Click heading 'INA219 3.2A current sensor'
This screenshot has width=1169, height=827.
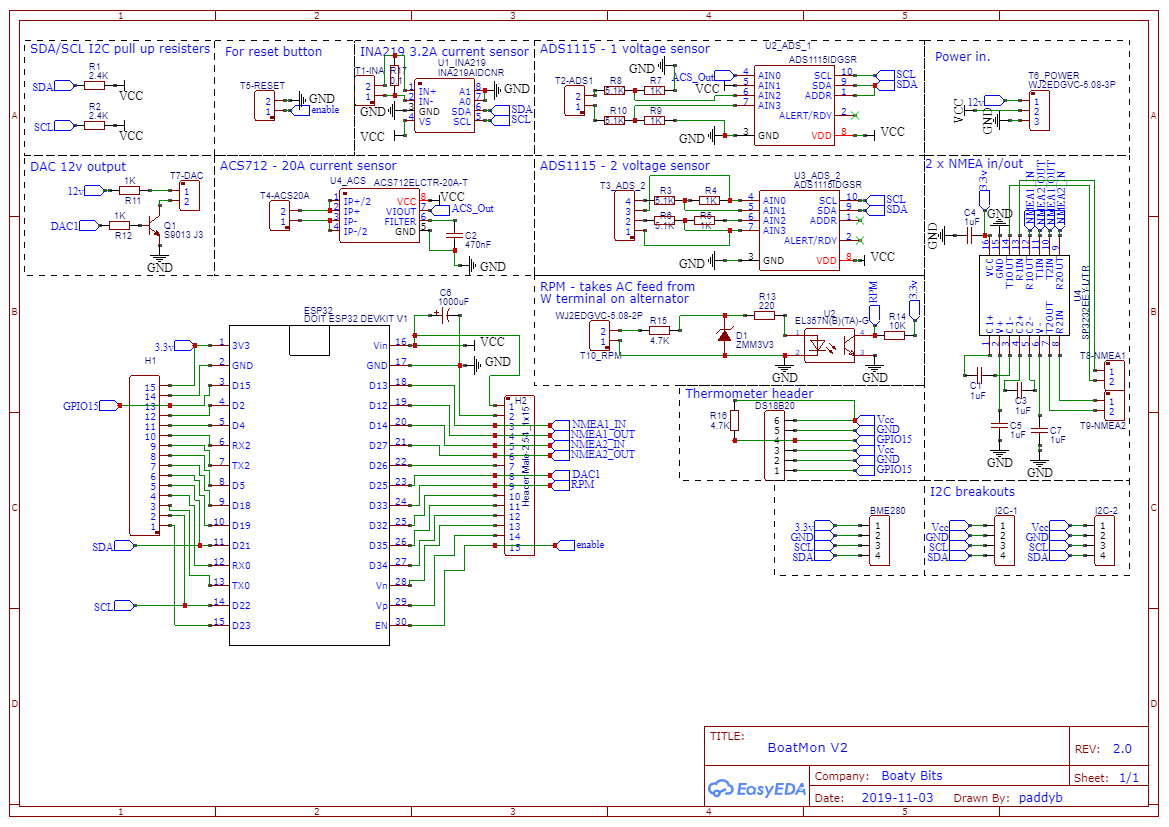pyautogui.click(x=444, y=51)
